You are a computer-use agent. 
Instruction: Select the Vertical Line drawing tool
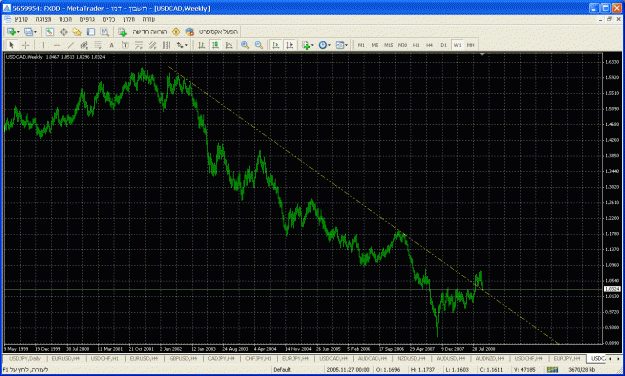pyautogui.click(x=43, y=45)
